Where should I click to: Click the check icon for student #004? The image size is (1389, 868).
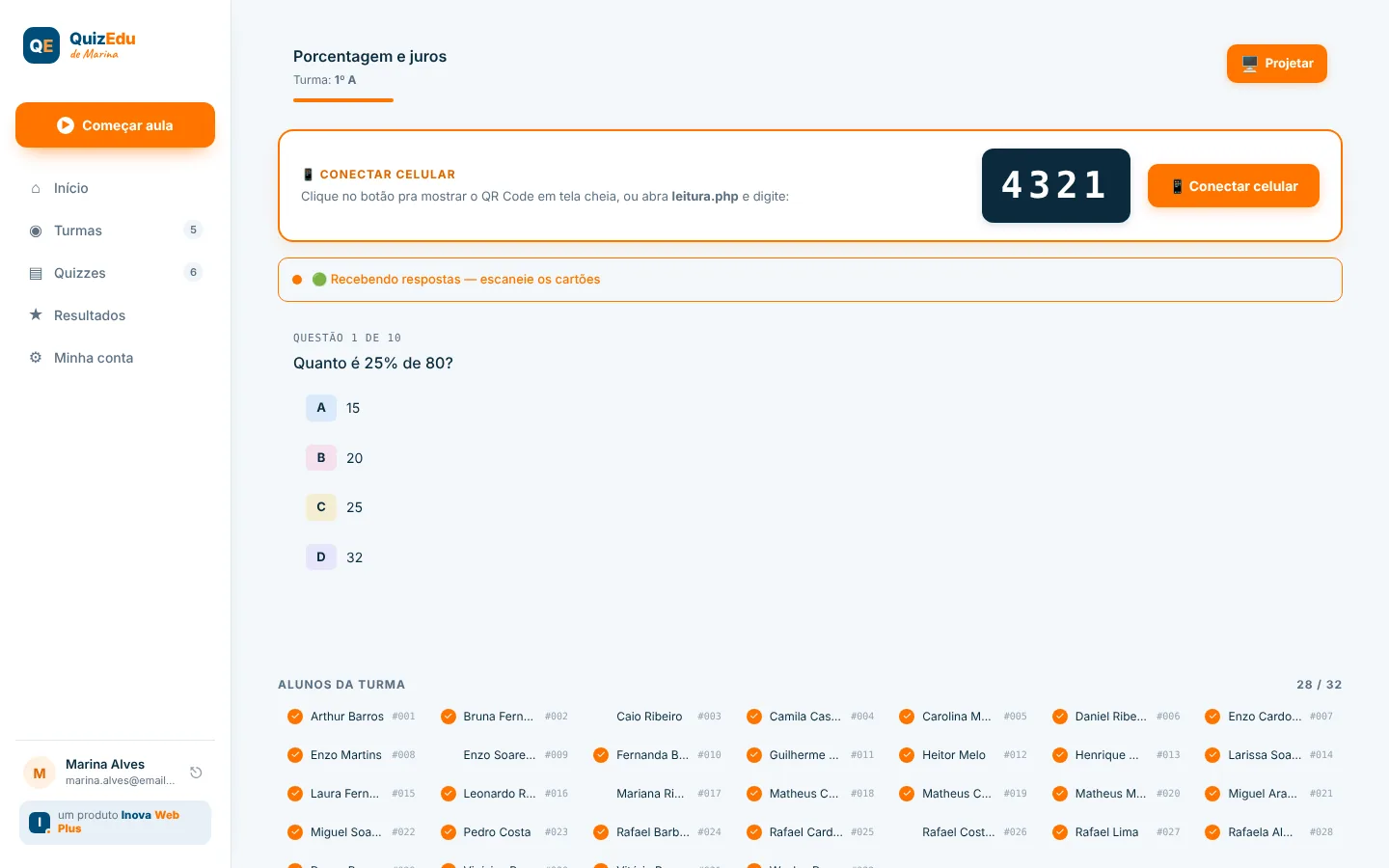click(x=754, y=717)
